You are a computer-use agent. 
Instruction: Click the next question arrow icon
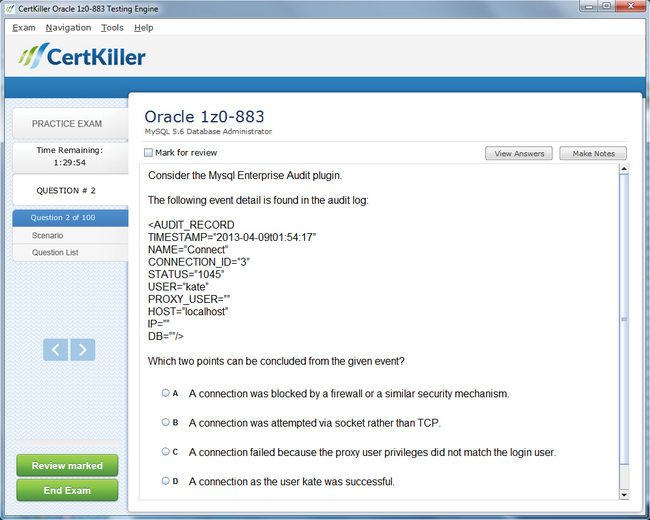click(83, 349)
